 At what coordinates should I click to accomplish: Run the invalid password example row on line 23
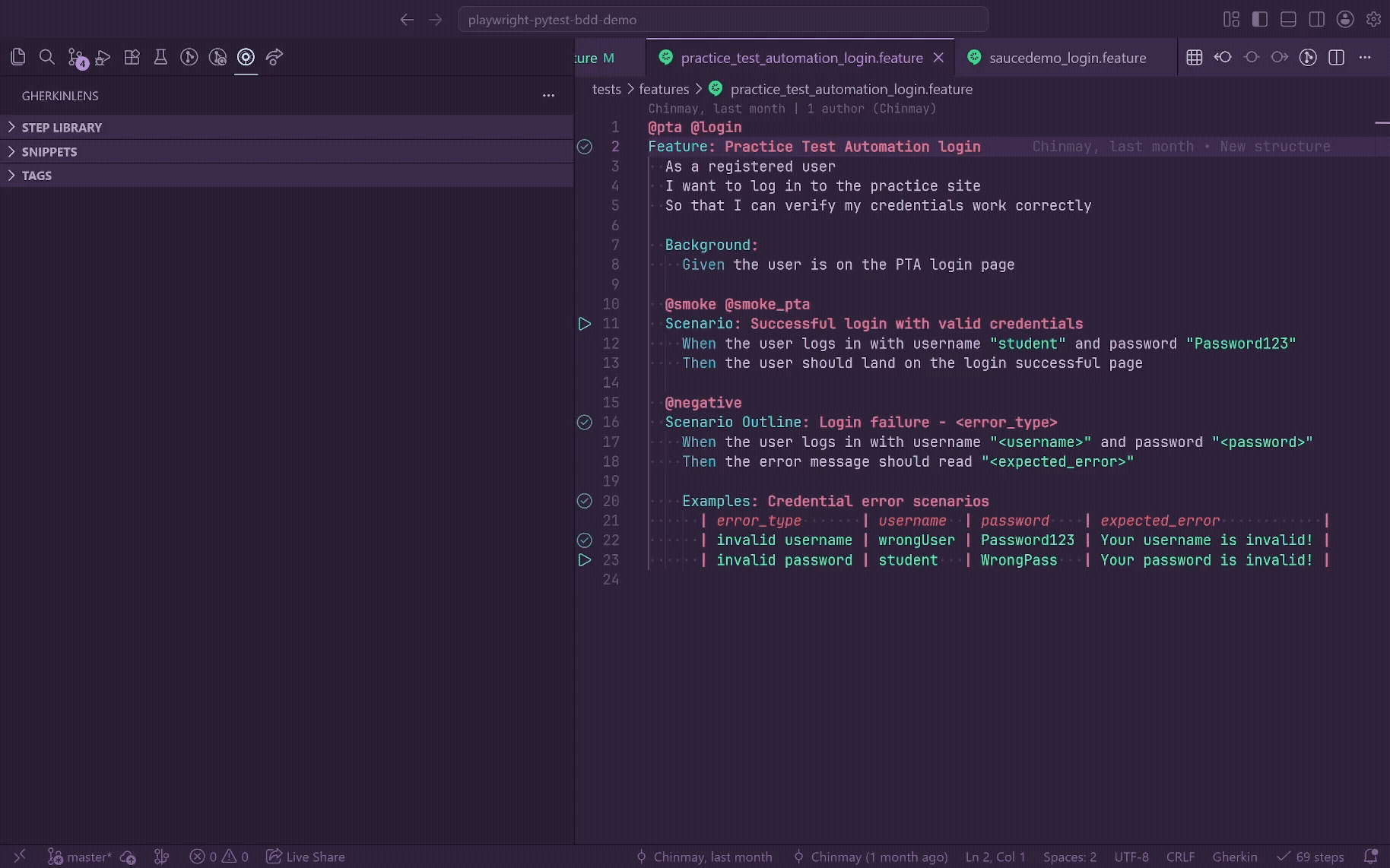[584, 560]
